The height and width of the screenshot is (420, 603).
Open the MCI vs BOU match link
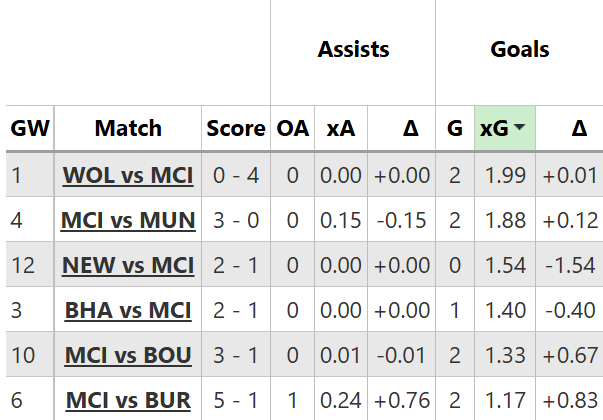(x=128, y=355)
